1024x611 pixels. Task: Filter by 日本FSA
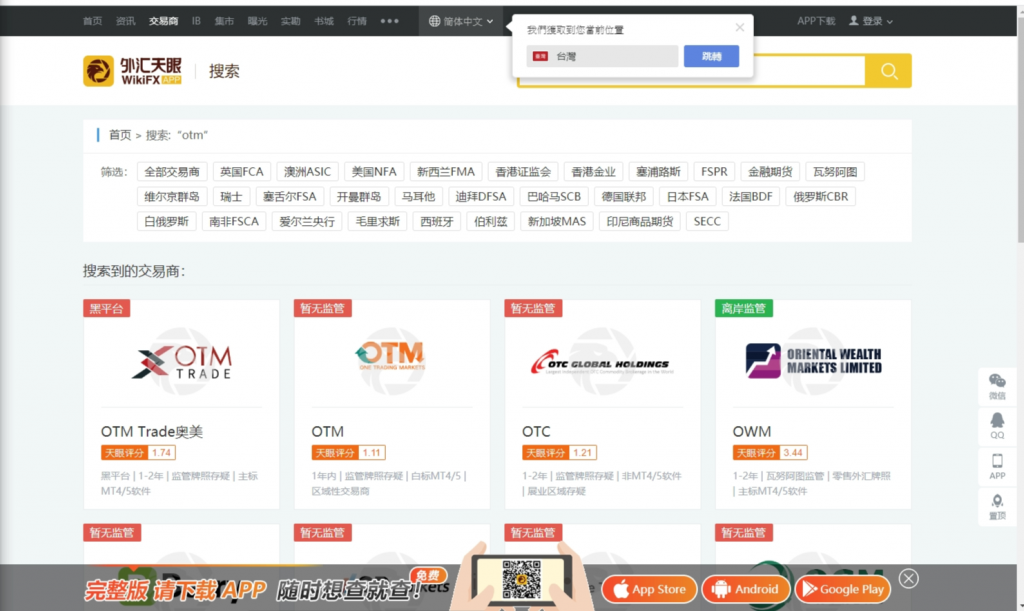(x=688, y=196)
